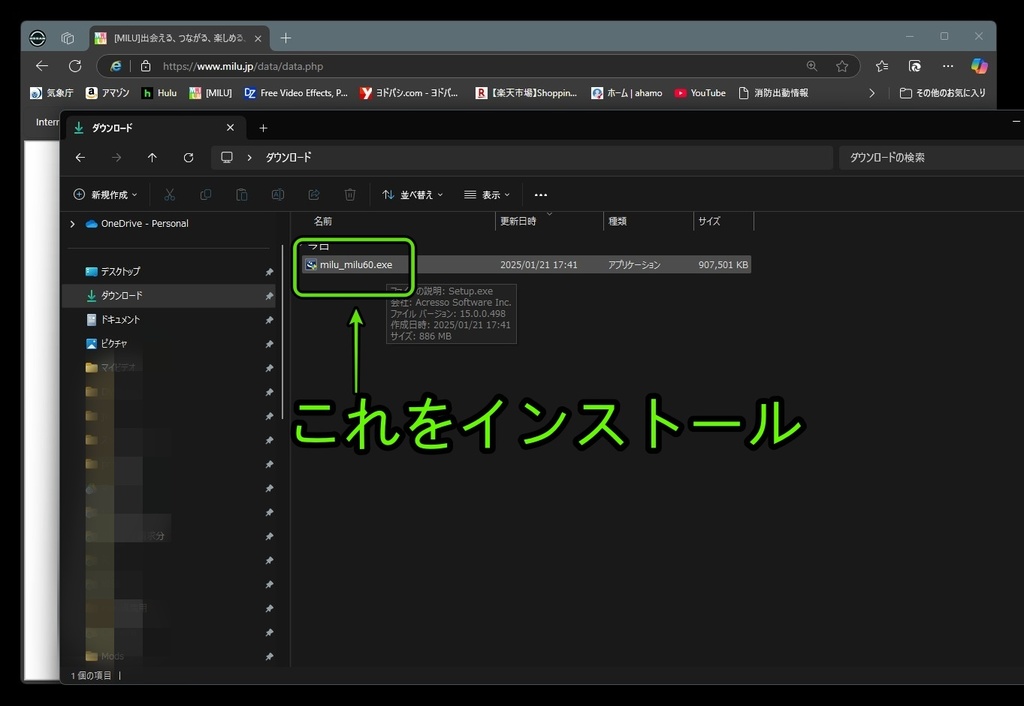
Task: Open the ホーム | ahamo bookmark
Action: point(626,93)
